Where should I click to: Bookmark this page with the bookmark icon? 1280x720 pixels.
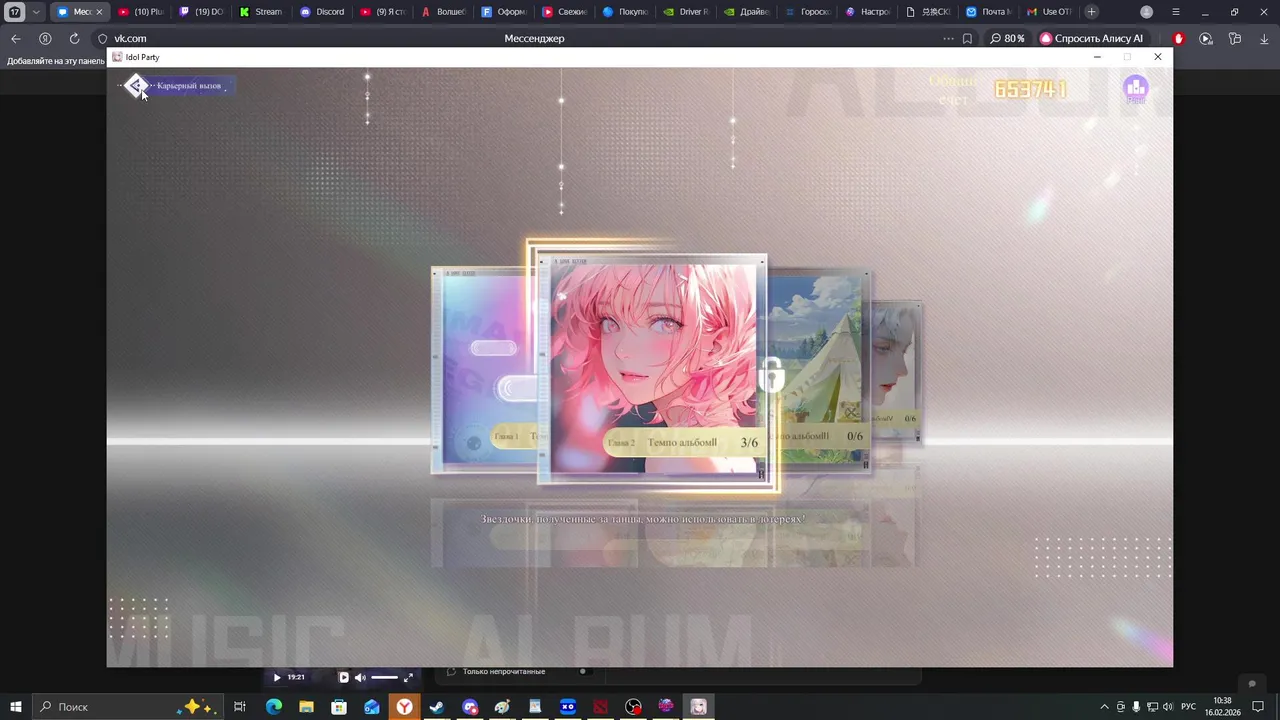pyautogui.click(x=967, y=39)
